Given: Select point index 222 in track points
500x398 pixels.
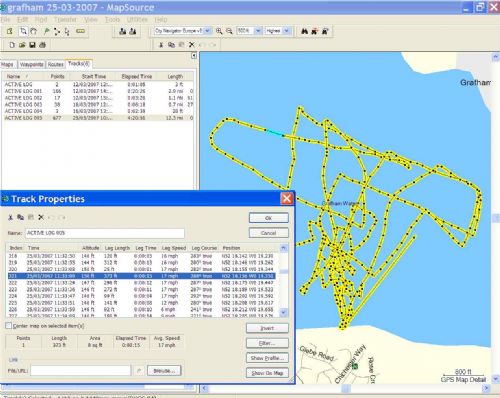Looking at the screenshot, I should pos(142,283).
